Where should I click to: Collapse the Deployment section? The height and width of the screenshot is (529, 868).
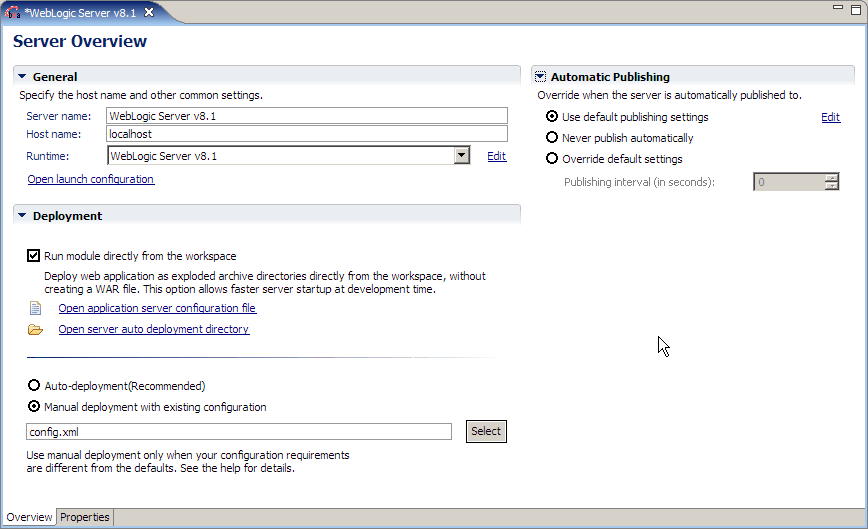pyautogui.click(x=22, y=215)
